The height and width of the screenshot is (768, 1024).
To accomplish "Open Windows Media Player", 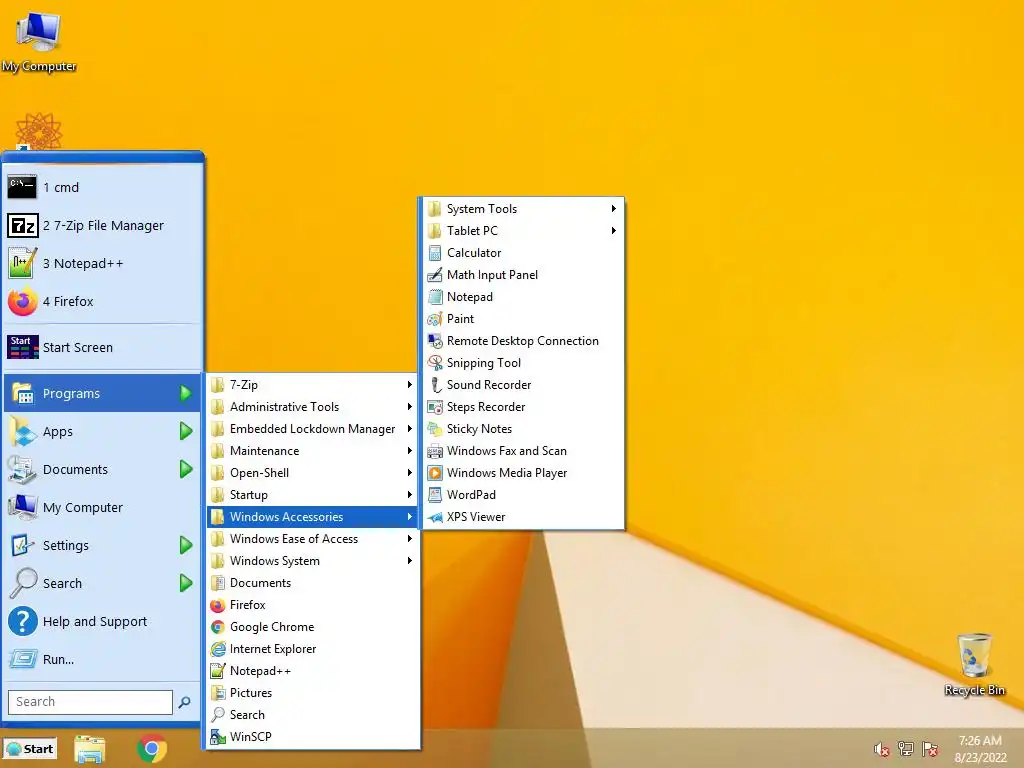I will click(x=522, y=473).
